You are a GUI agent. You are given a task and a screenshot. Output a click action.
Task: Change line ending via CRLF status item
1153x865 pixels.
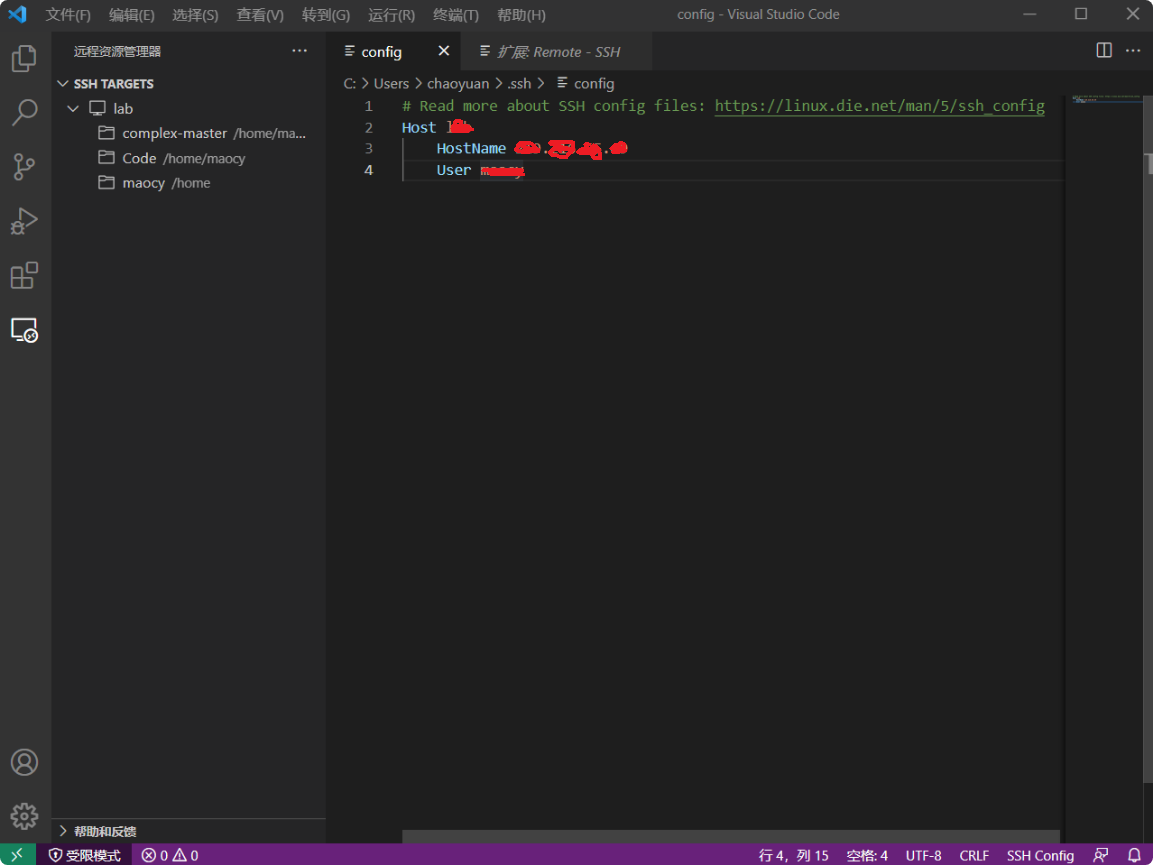point(974,855)
